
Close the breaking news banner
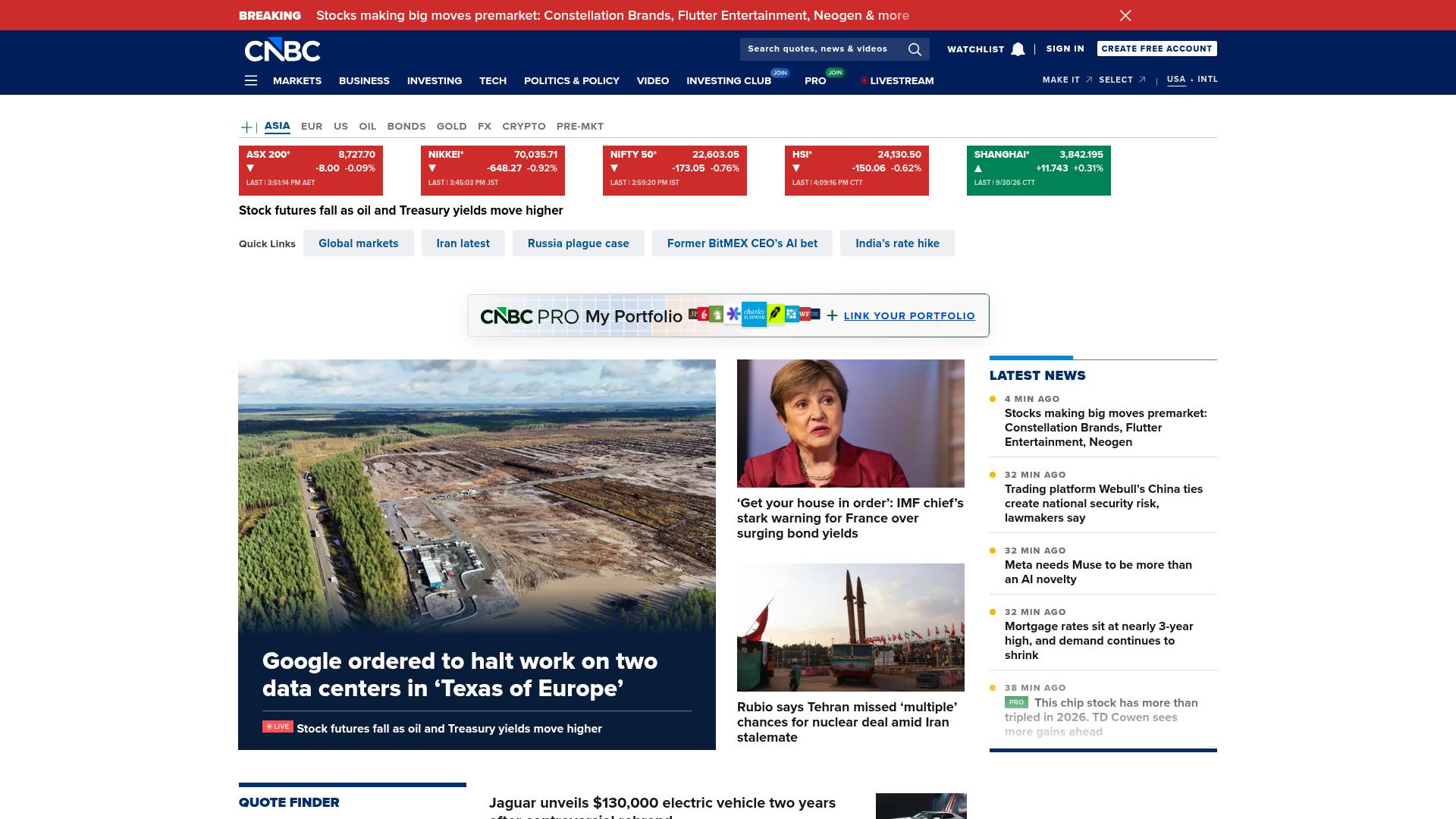tap(1125, 15)
